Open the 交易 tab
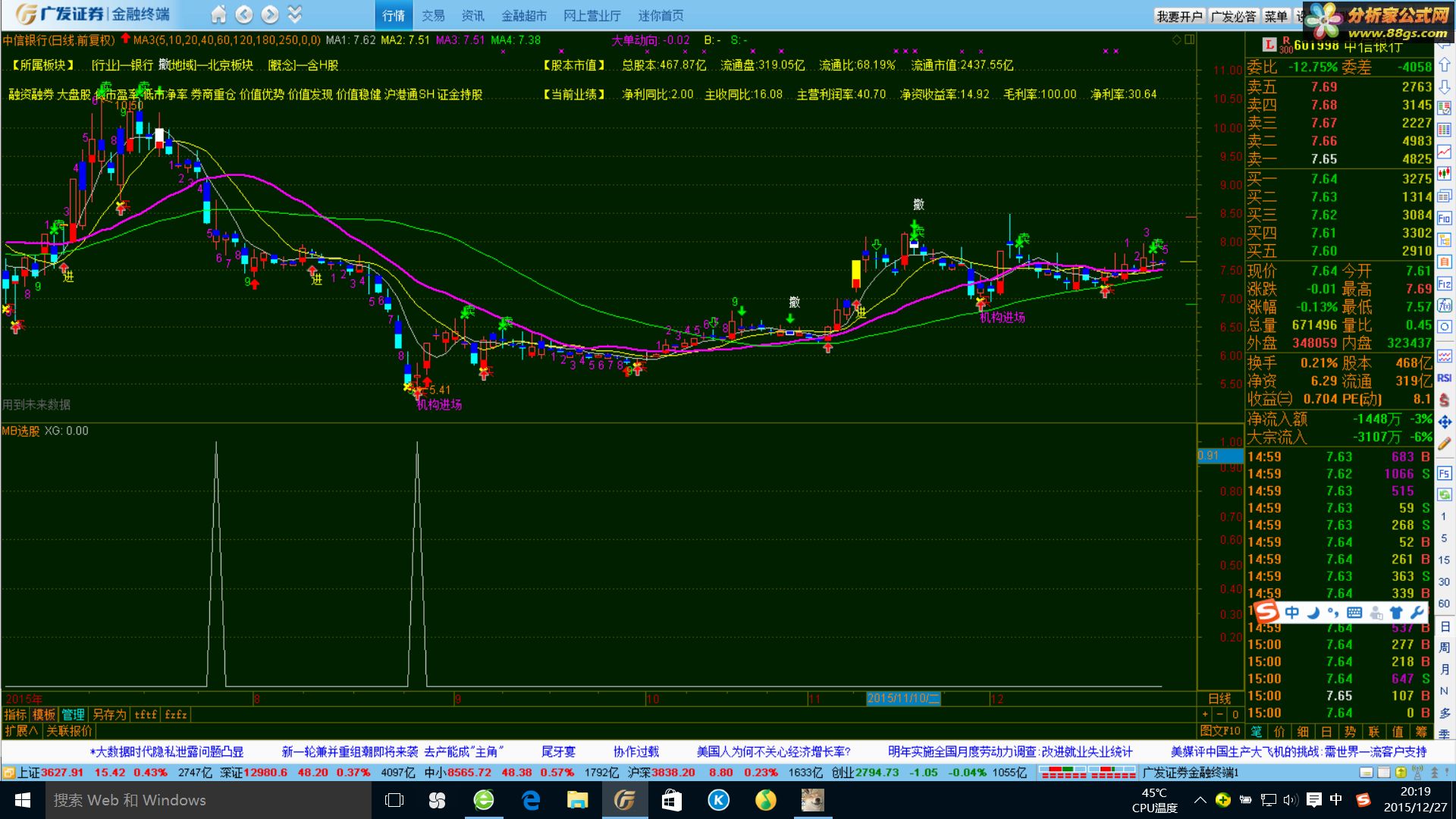Screen dimensions: 1456x819 coord(433,15)
